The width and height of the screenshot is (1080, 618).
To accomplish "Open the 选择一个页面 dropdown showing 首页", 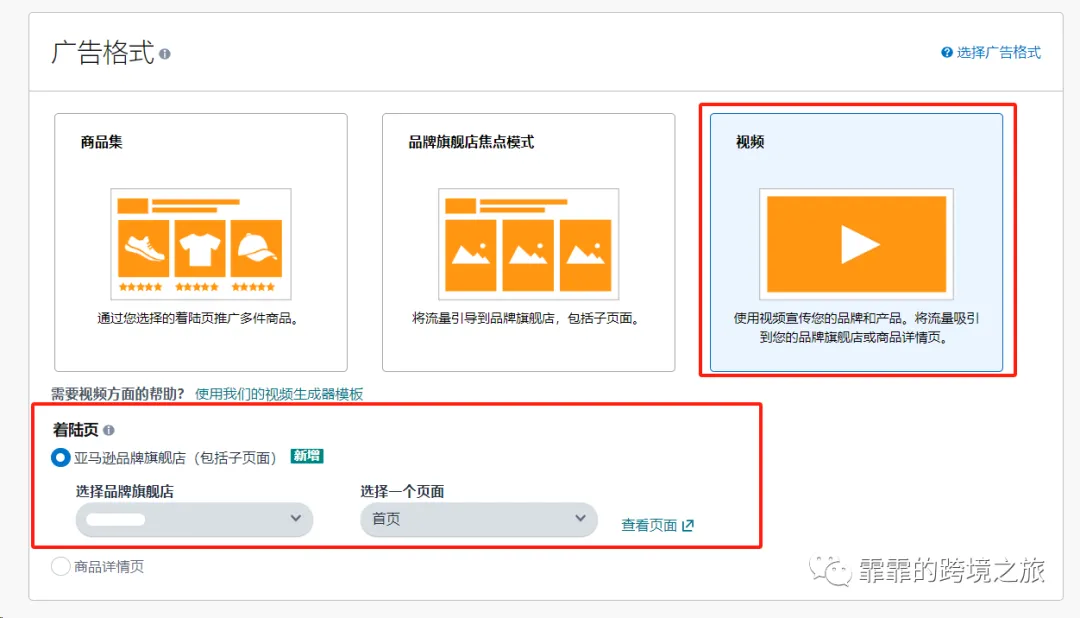I will tap(479, 519).
